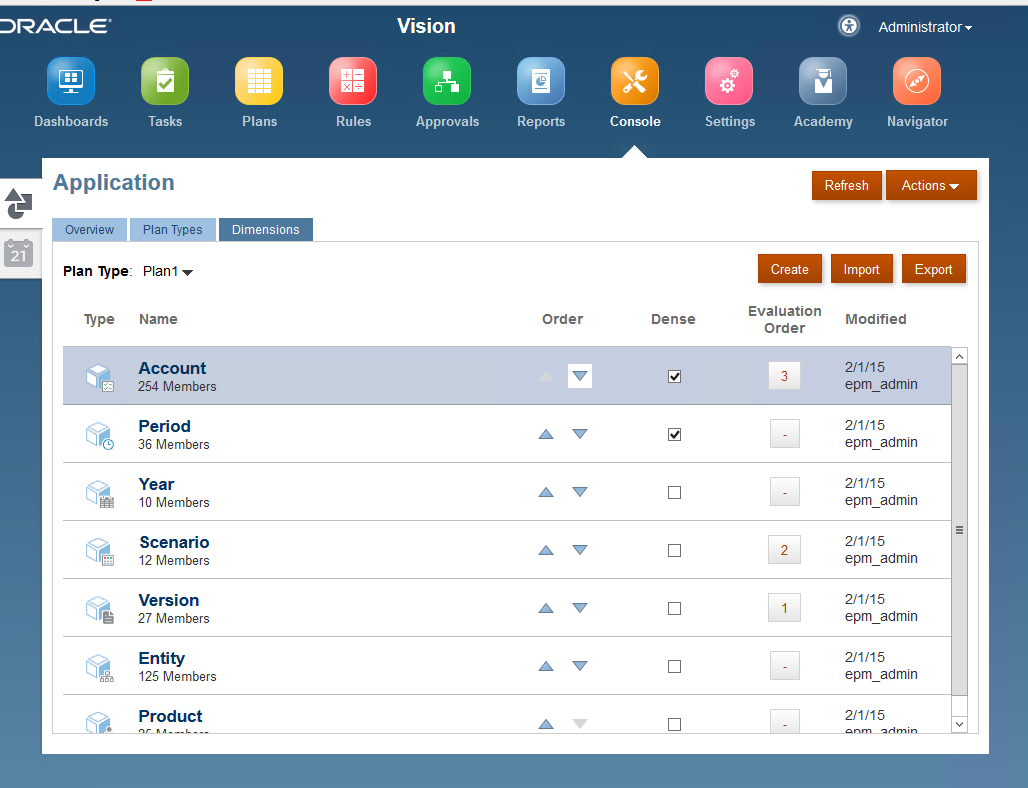Move Product up in order

(x=546, y=724)
